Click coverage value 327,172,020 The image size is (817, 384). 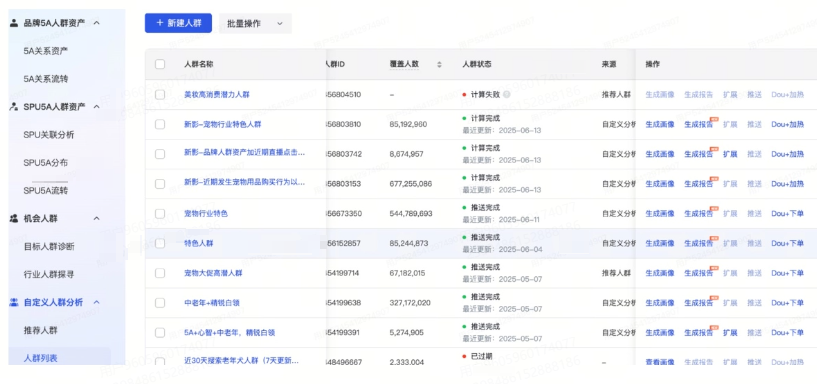(x=411, y=303)
